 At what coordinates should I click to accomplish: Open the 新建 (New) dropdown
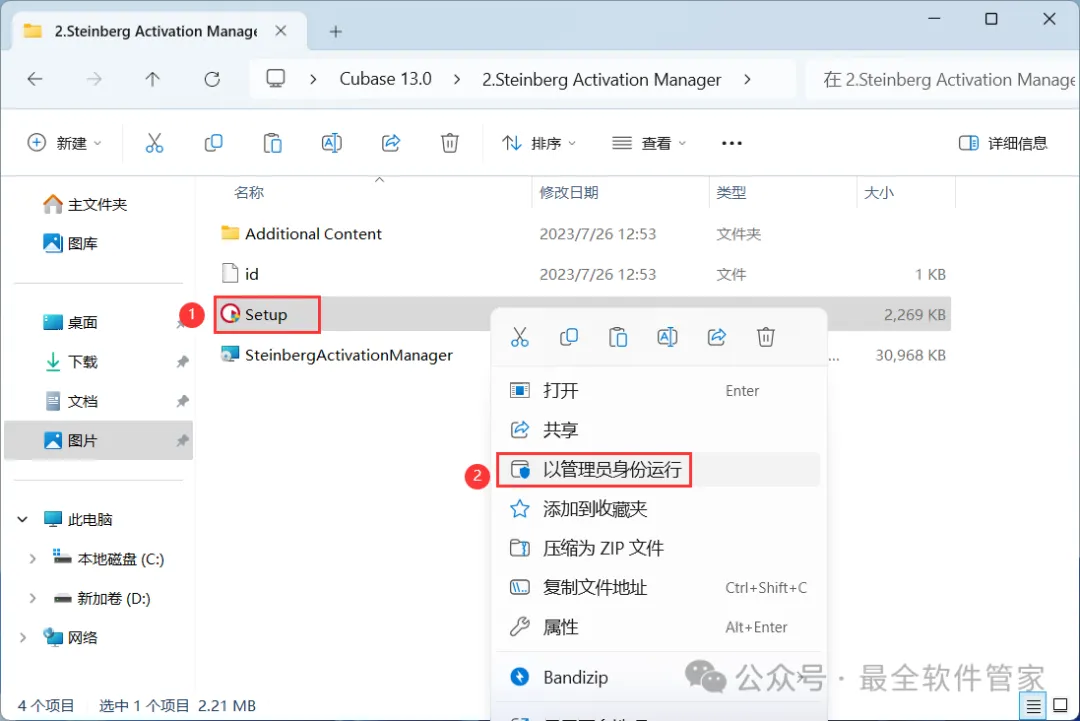click(x=64, y=143)
